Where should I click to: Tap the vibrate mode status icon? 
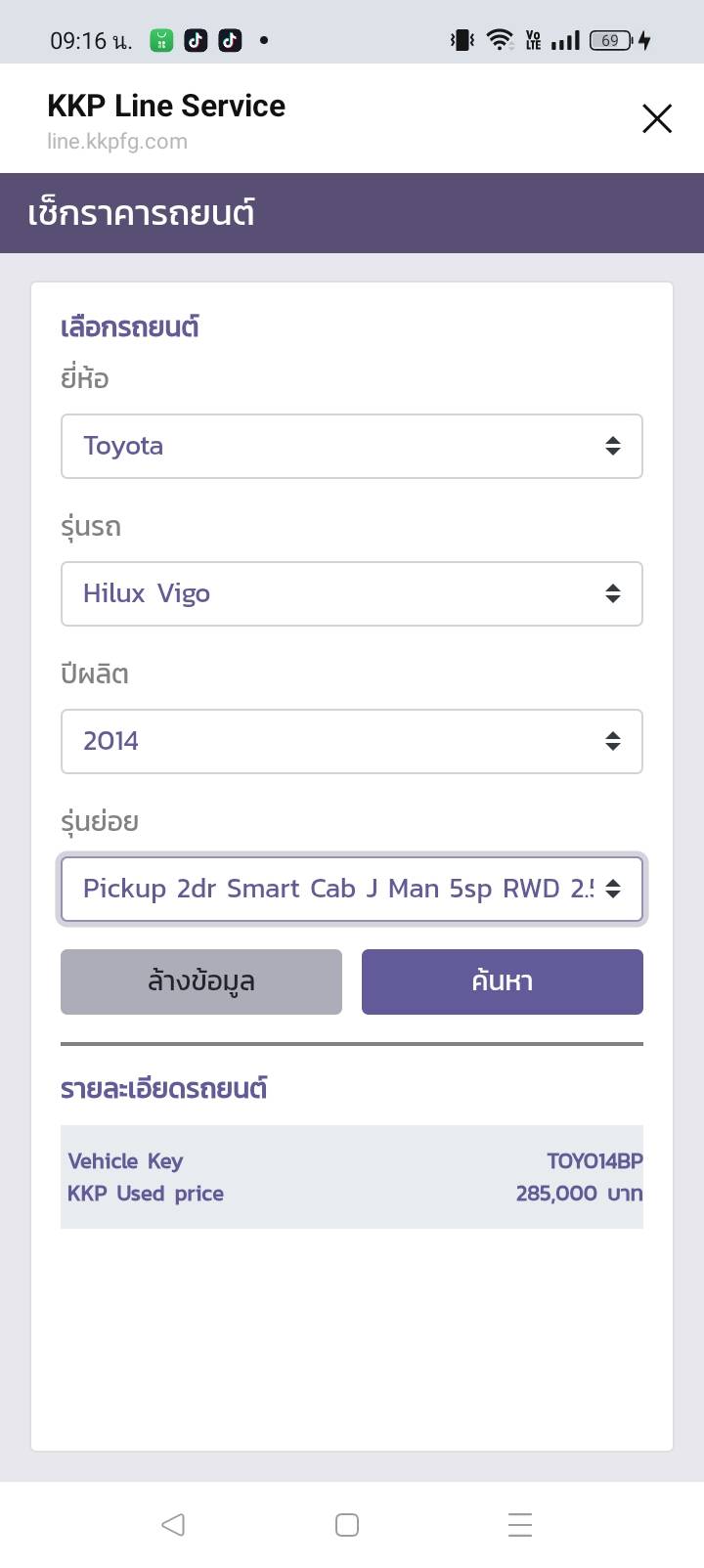click(462, 40)
